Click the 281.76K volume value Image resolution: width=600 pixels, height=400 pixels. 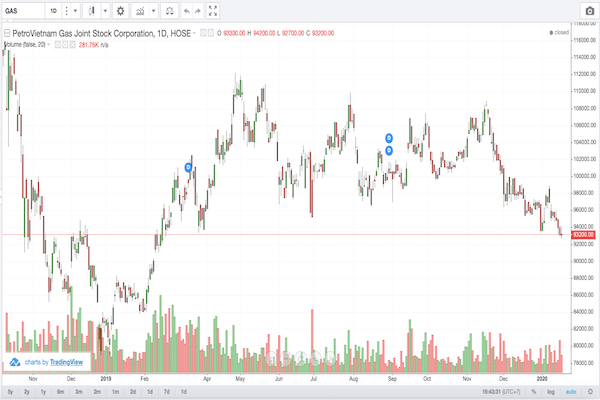(x=89, y=45)
